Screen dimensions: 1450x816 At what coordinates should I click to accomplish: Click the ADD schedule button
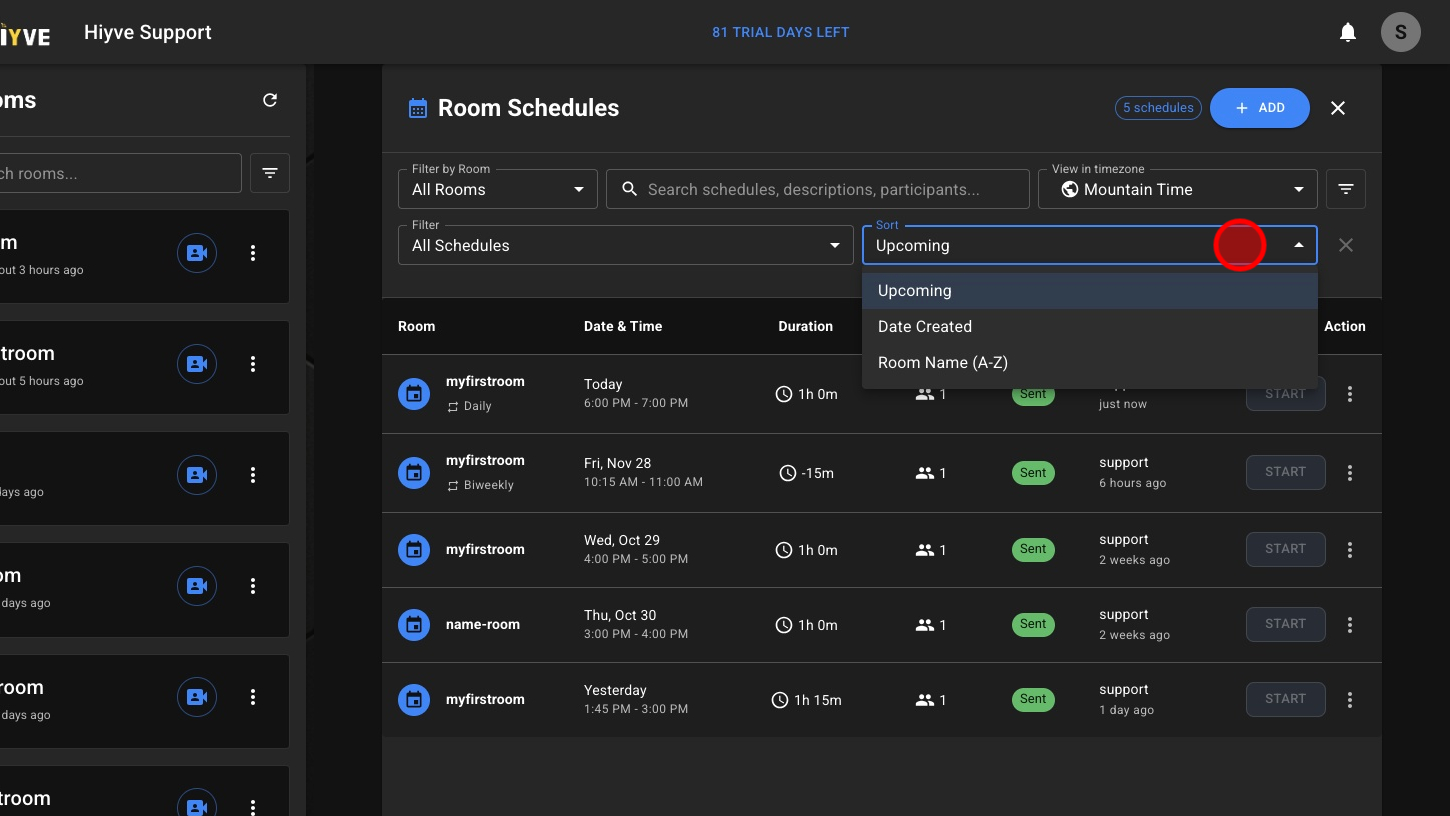click(x=1259, y=108)
